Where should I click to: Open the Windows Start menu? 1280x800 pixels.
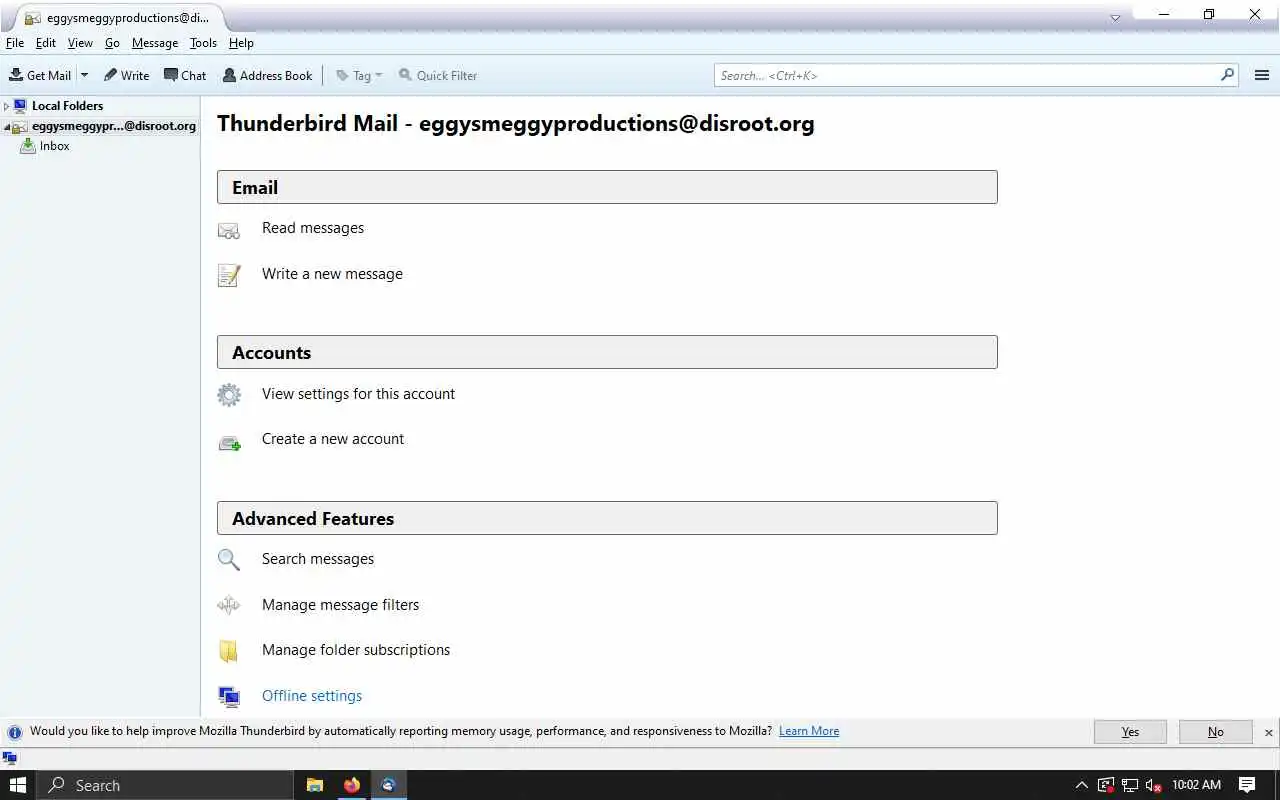(x=18, y=785)
